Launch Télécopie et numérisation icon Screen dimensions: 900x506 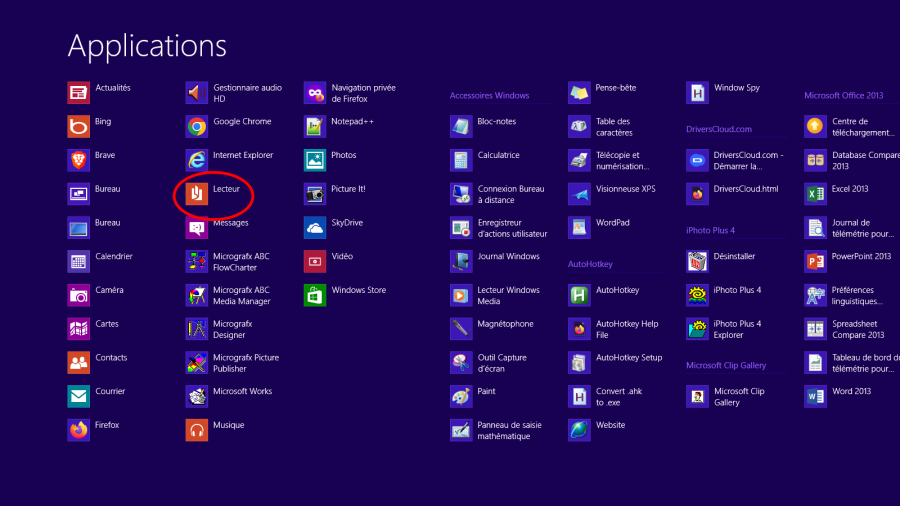(580, 160)
